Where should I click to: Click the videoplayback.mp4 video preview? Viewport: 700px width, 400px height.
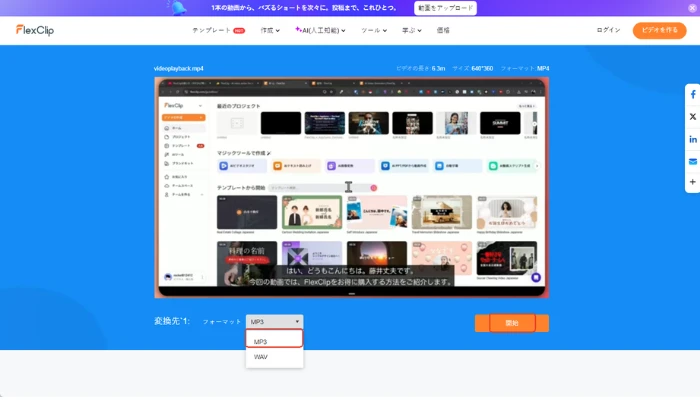(352, 188)
